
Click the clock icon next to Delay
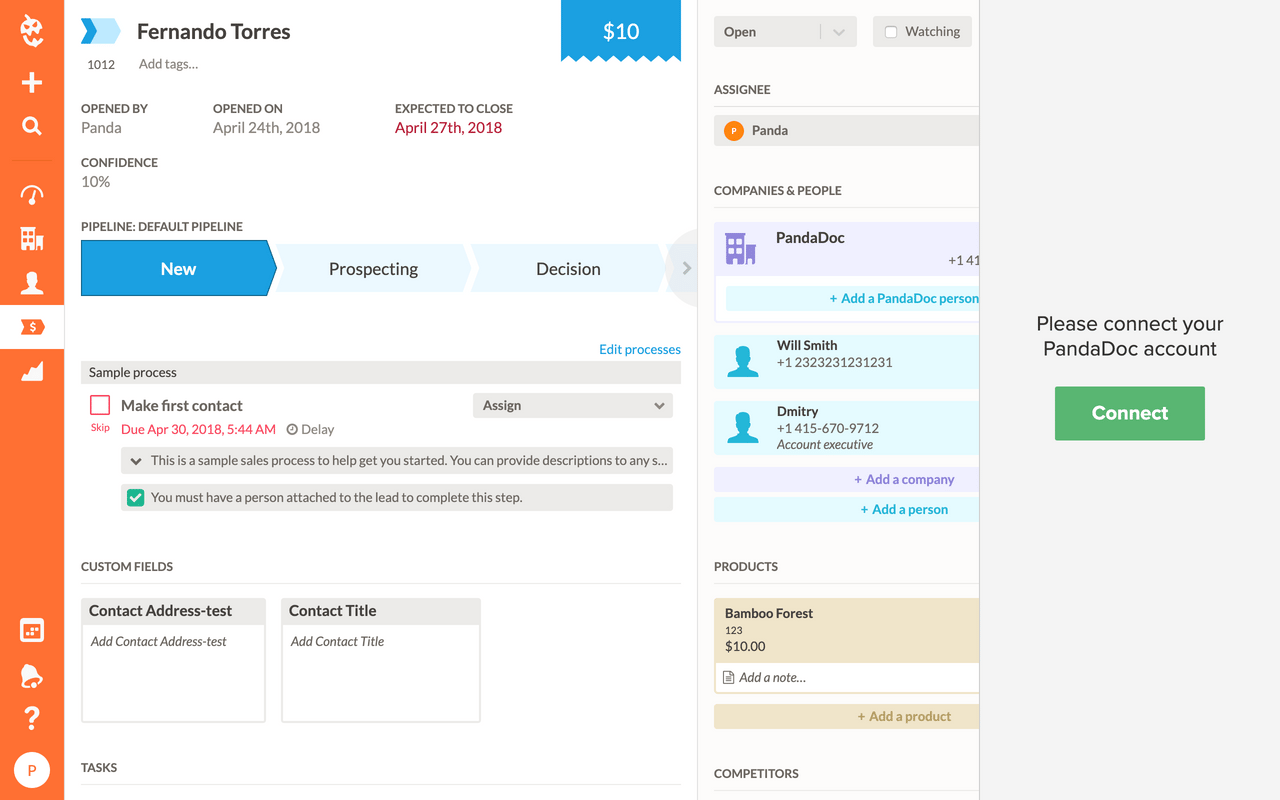292,429
